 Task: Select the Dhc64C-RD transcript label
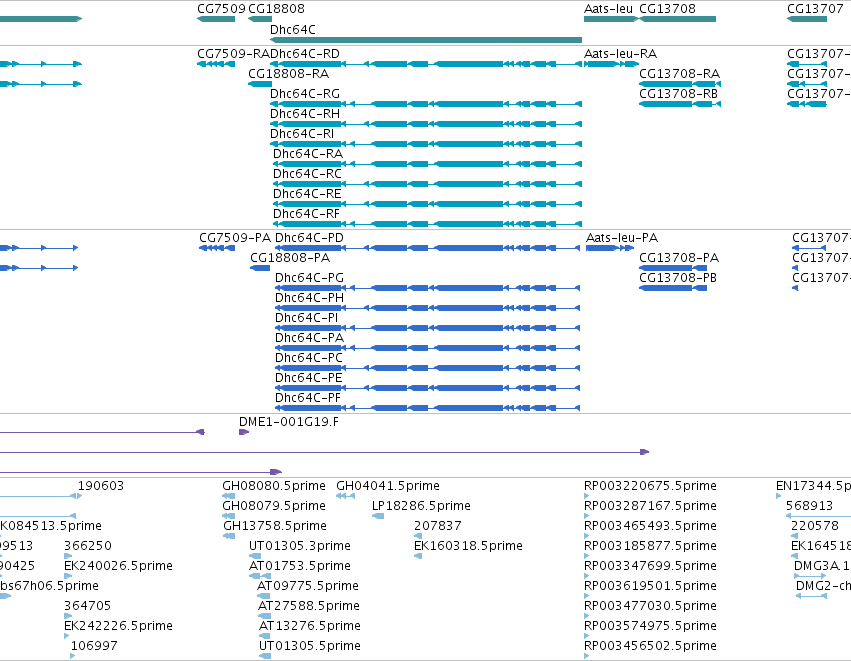[x=305, y=54]
